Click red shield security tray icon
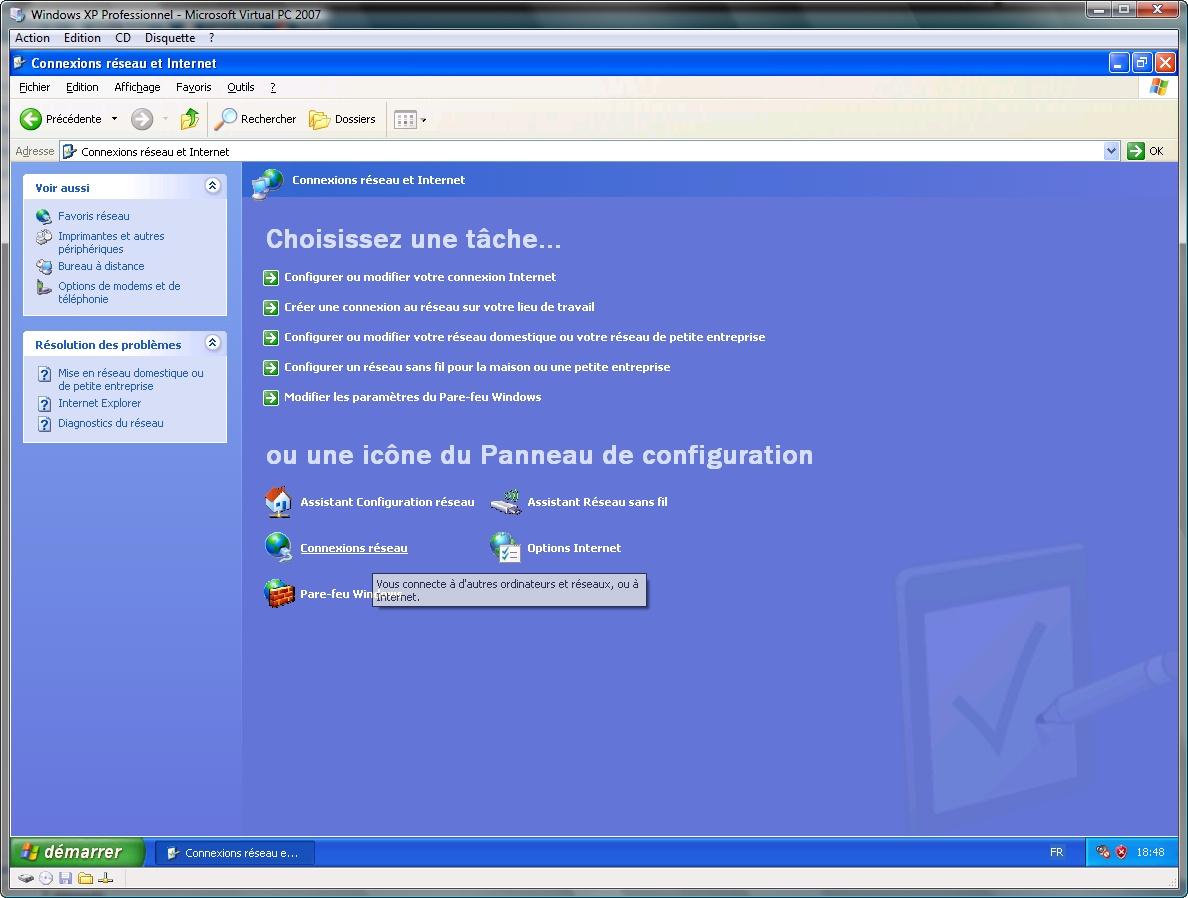1188x898 pixels. tap(1121, 853)
